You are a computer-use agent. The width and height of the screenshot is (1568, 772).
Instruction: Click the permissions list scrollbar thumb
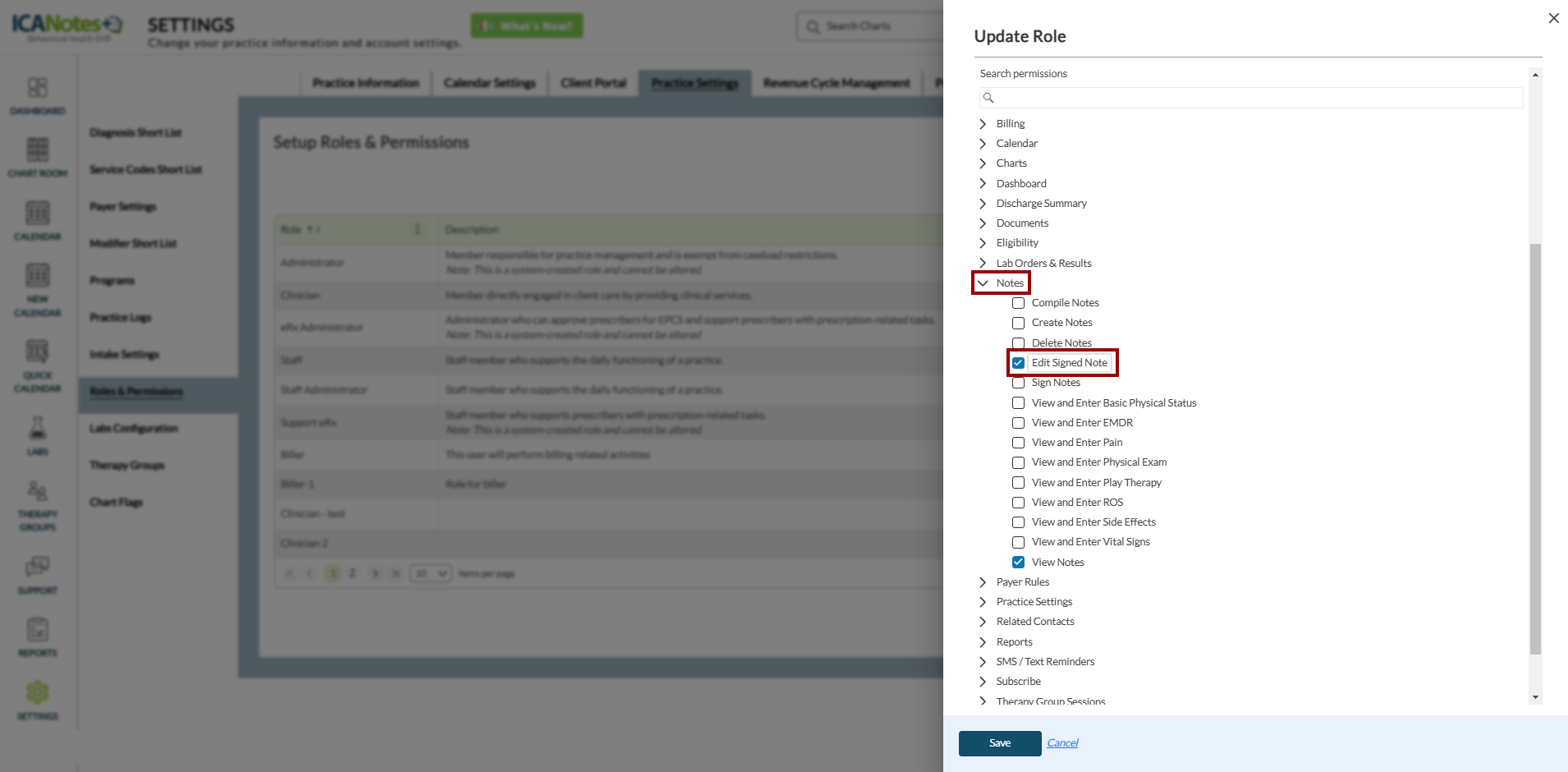[x=1535, y=449]
